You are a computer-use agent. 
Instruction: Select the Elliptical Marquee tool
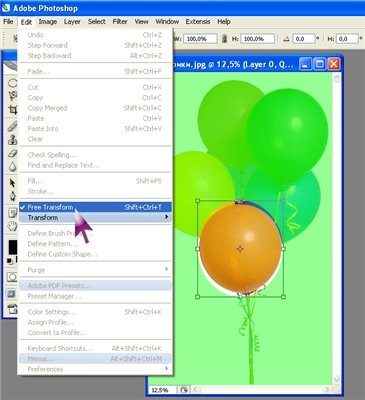pos(13,83)
